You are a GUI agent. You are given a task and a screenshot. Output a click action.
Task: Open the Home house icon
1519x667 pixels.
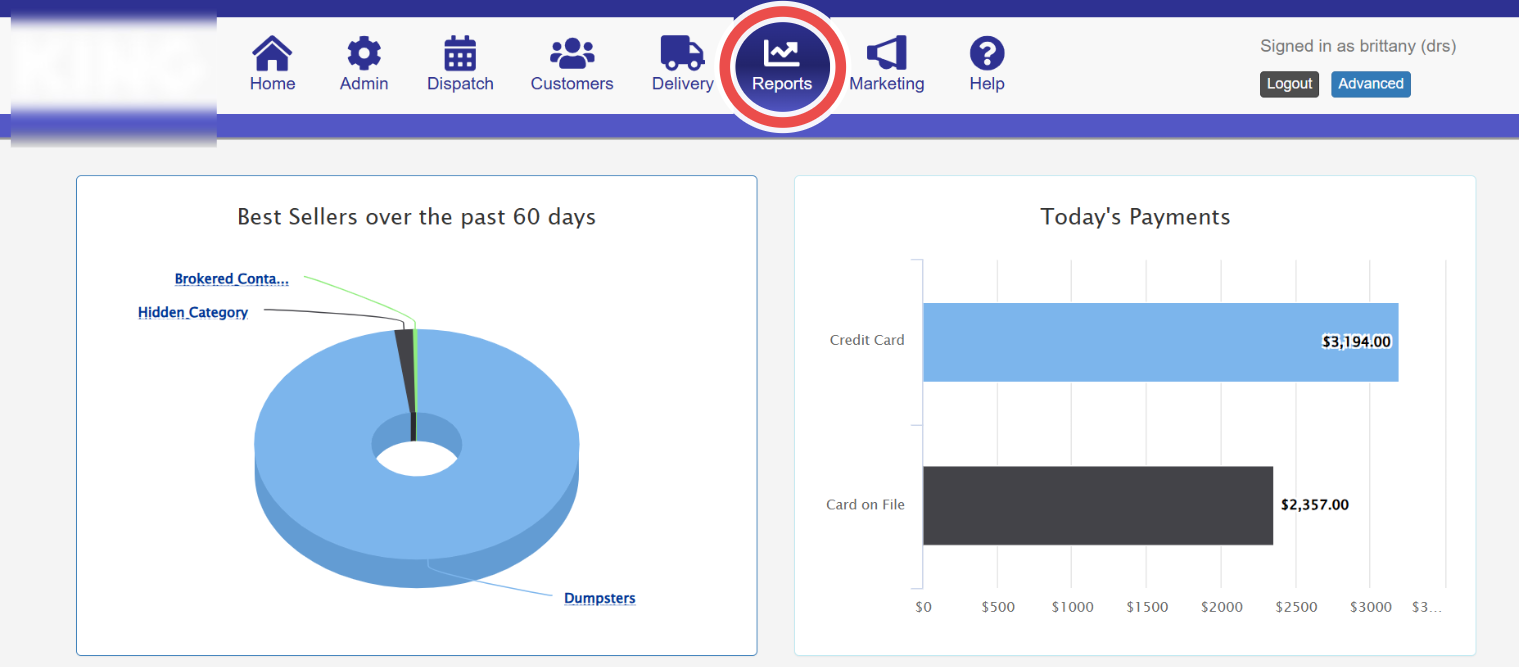pyautogui.click(x=272, y=52)
